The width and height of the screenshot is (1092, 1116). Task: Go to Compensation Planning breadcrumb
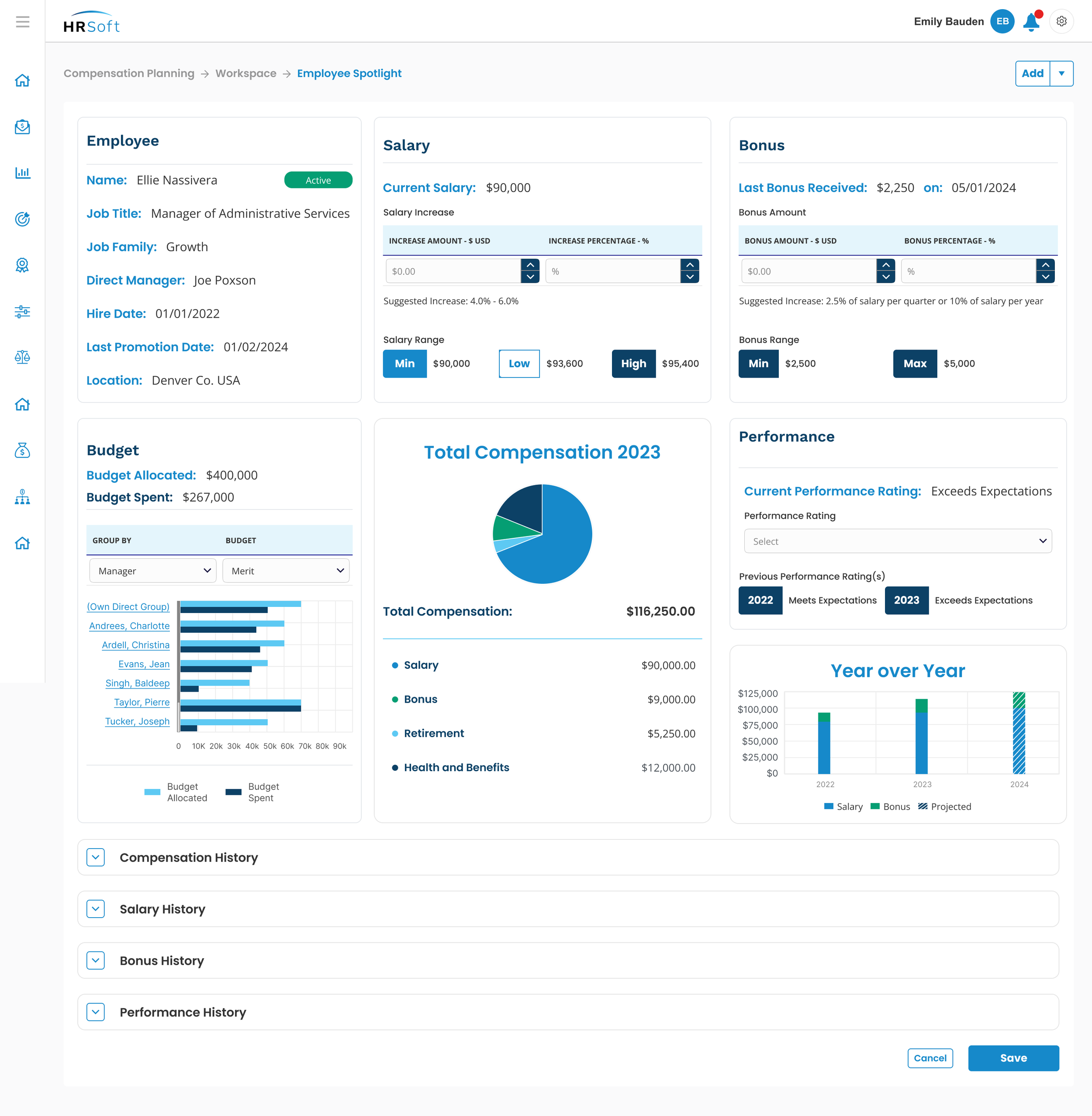[129, 73]
